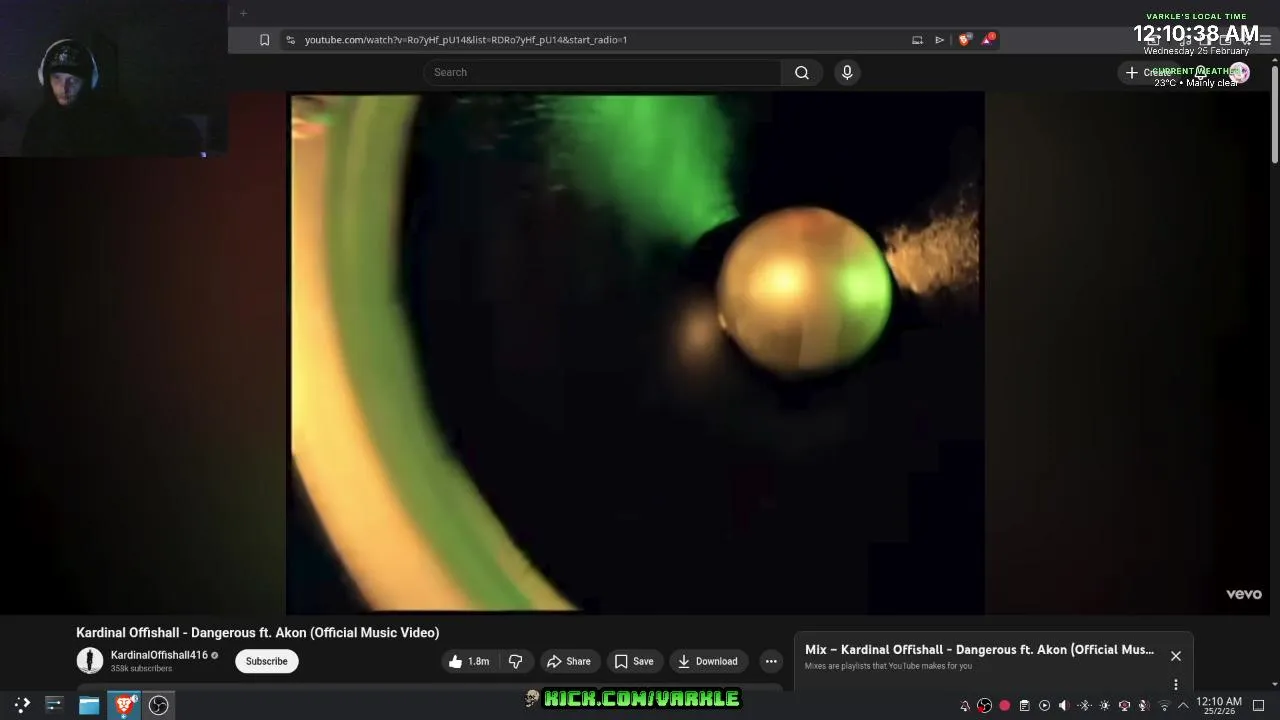
Task: Open the Brave hamburger menu
Action: pos(1265,40)
